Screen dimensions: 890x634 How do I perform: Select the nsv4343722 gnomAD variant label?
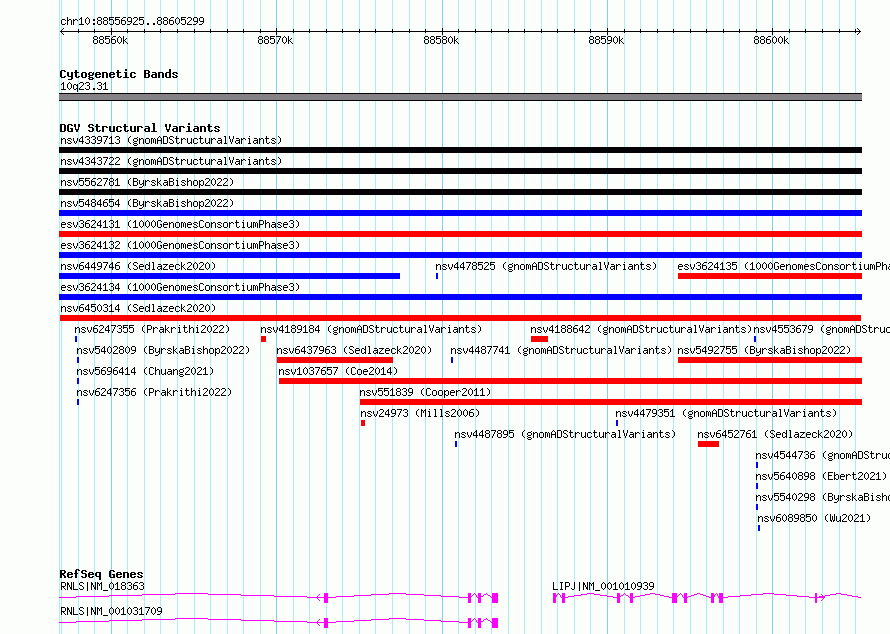tap(171, 161)
